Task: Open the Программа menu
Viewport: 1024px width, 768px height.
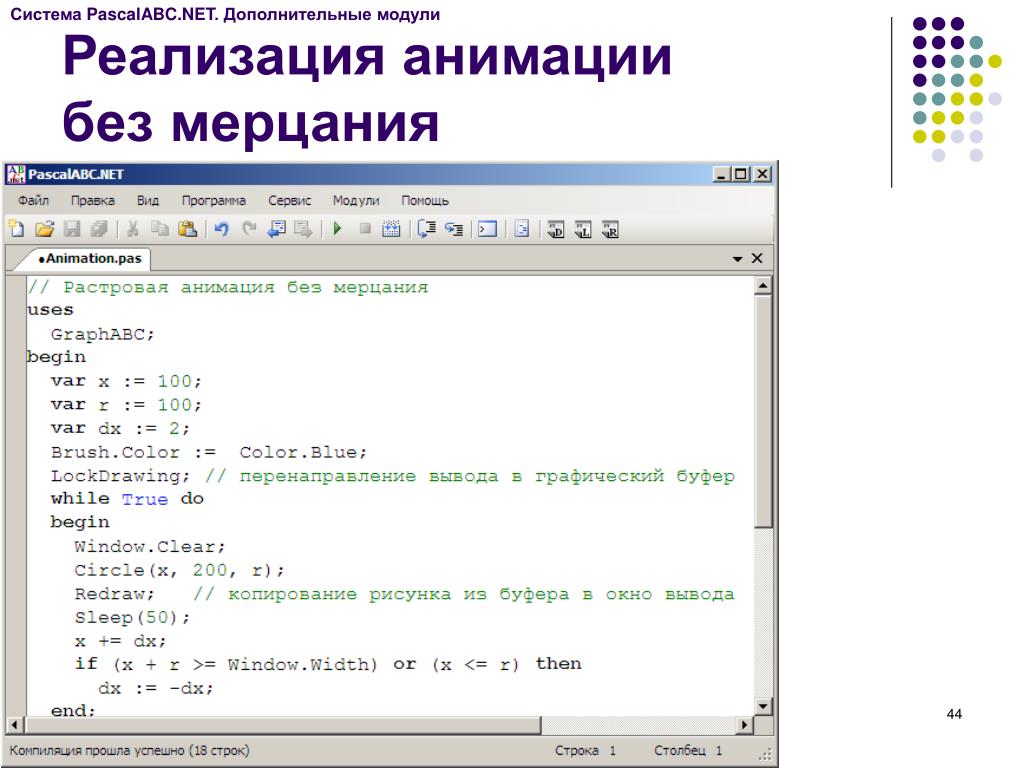Action: tap(214, 200)
